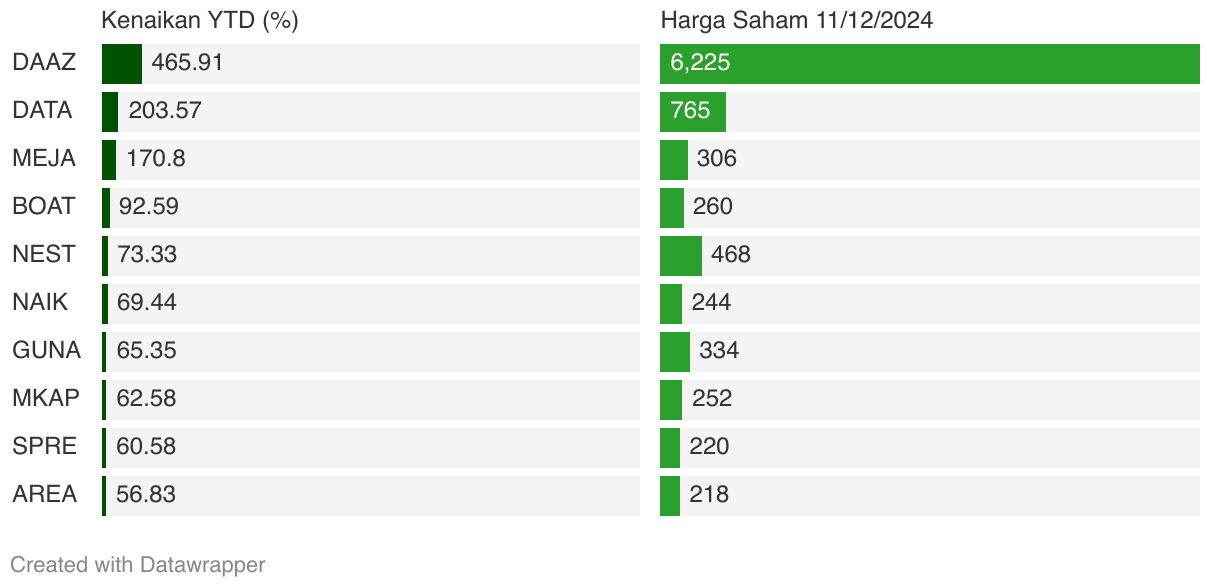Image resolution: width=1220 pixels, height=588 pixels.
Task: Select the AREA row label
Action: (x=45, y=495)
